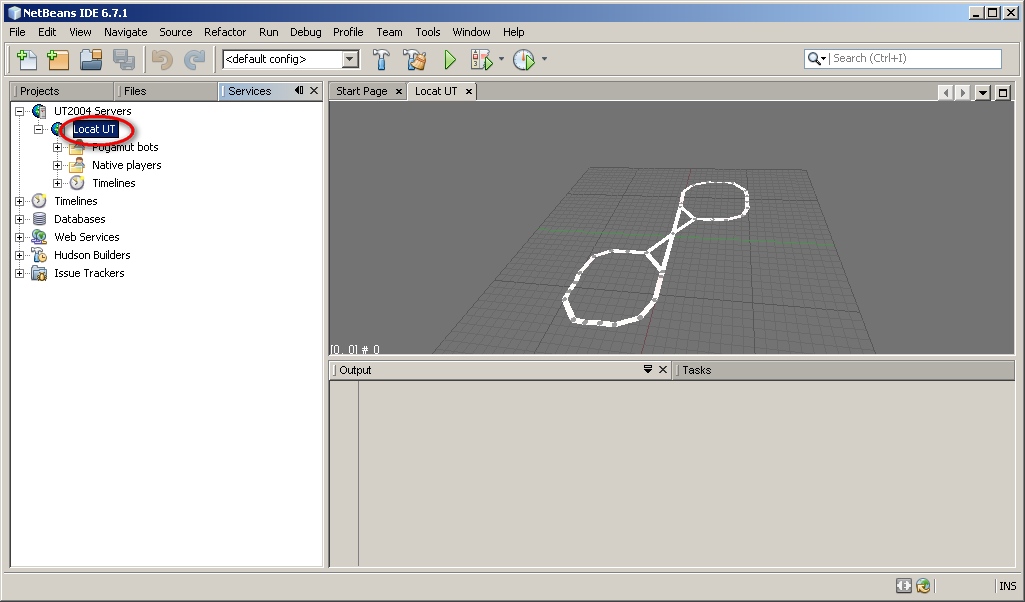Screen dimensions: 1025x602
Task: Open the Team menu
Action: (x=389, y=32)
